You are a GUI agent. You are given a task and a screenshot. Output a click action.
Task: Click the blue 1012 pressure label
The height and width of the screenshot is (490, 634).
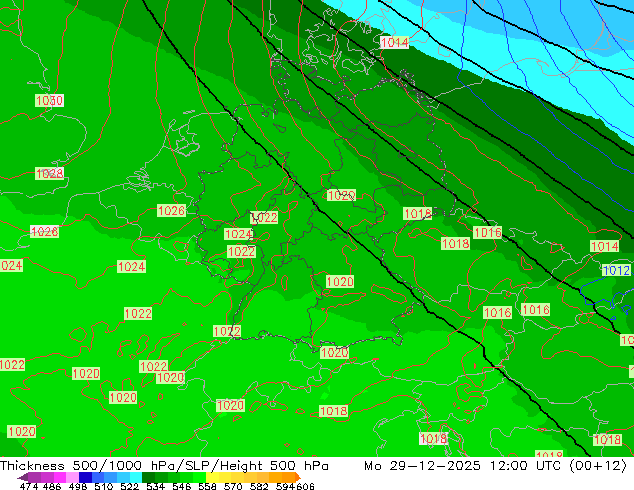click(616, 270)
